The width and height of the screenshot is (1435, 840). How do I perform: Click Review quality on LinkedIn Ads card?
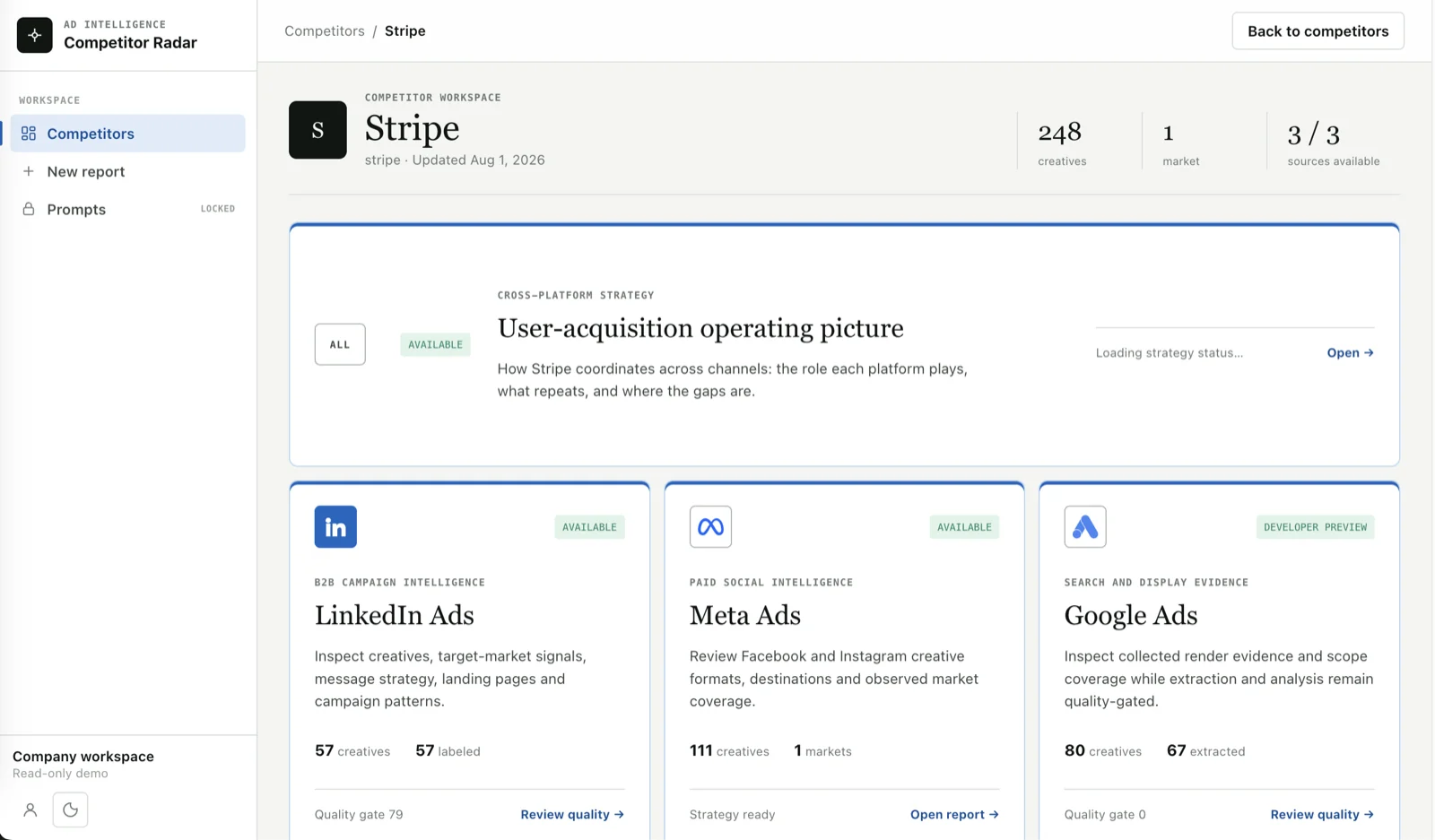tap(572, 815)
